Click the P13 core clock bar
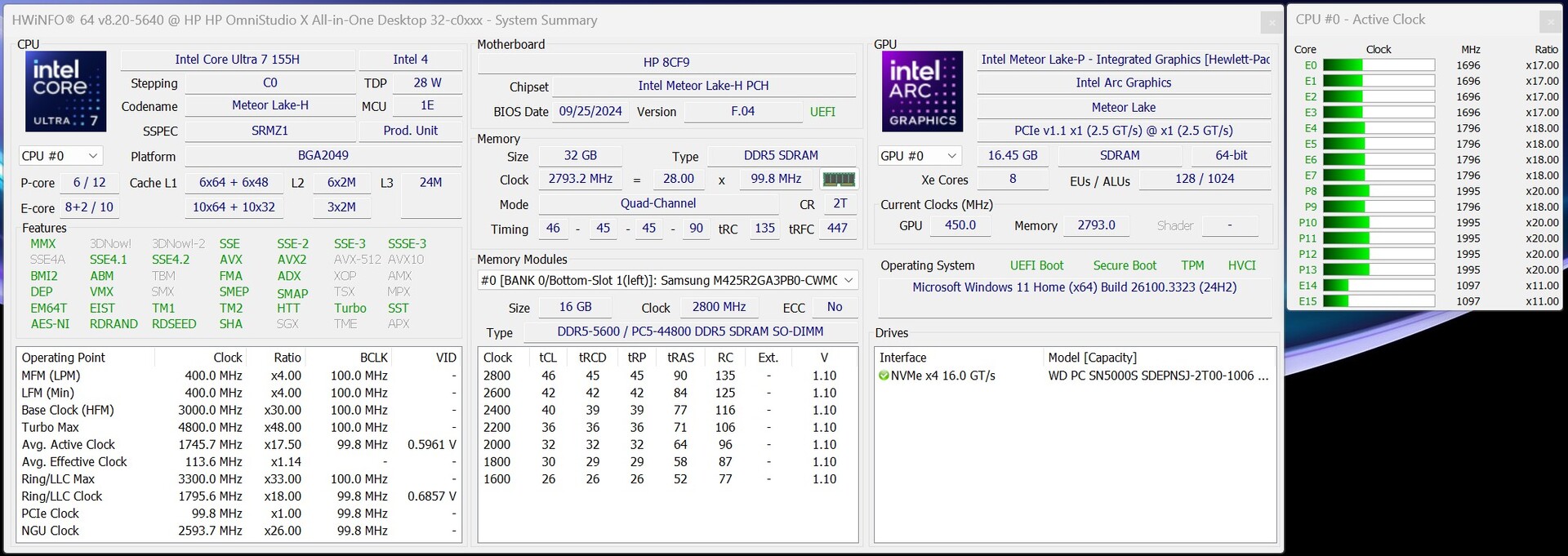The width and height of the screenshot is (1568, 556). pos(1379,269)
